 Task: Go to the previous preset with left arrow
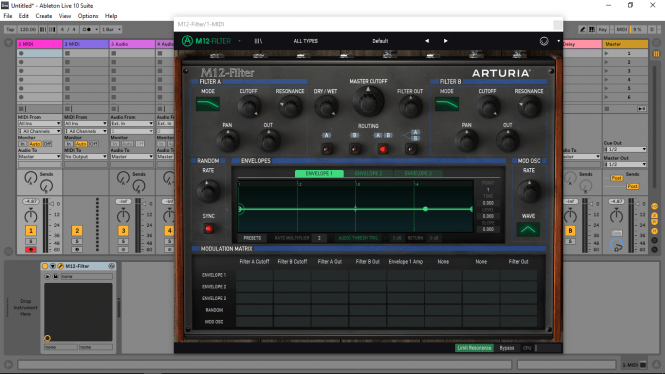427,41
